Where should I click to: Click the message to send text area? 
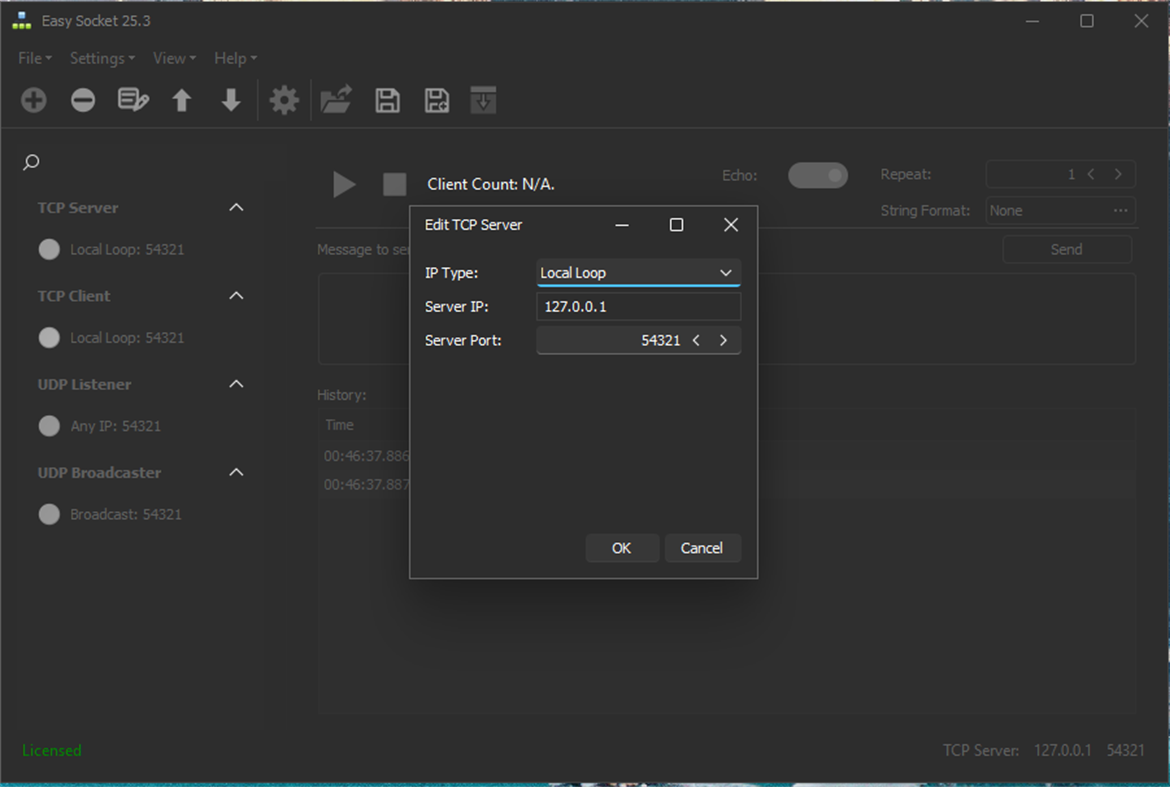[728, 319]
